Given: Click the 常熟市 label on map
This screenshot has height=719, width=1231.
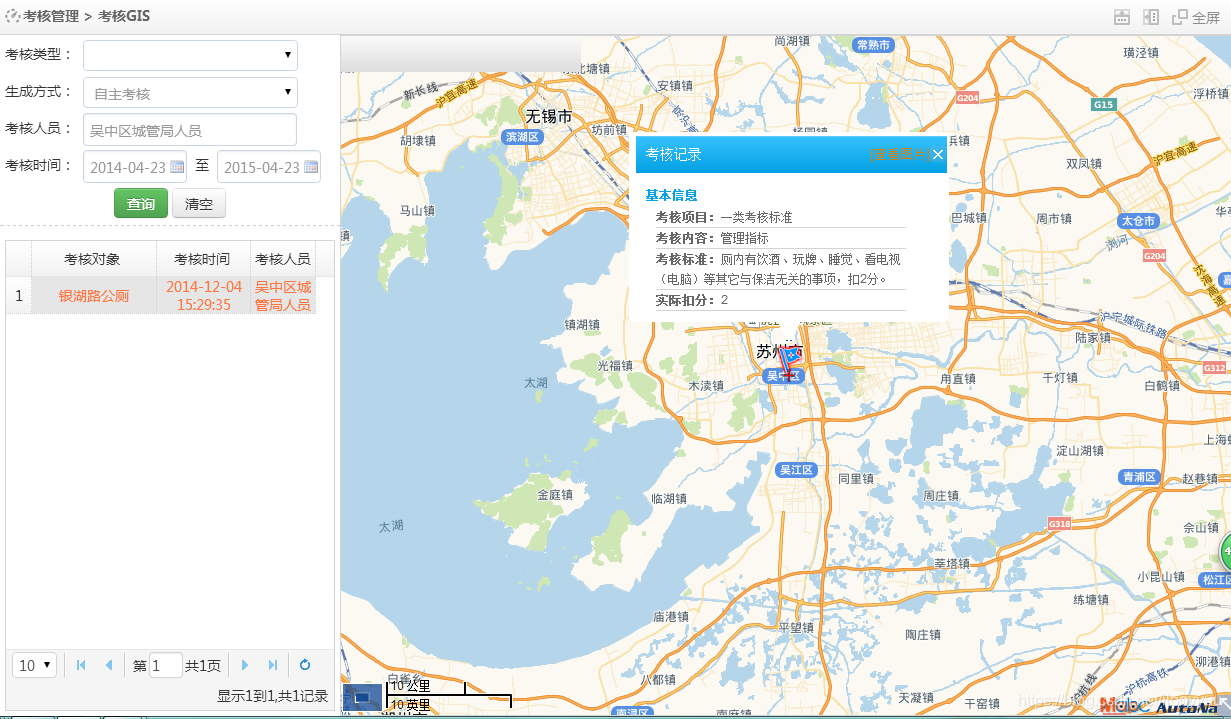Looking at the screenshot, I should (873, 44).
